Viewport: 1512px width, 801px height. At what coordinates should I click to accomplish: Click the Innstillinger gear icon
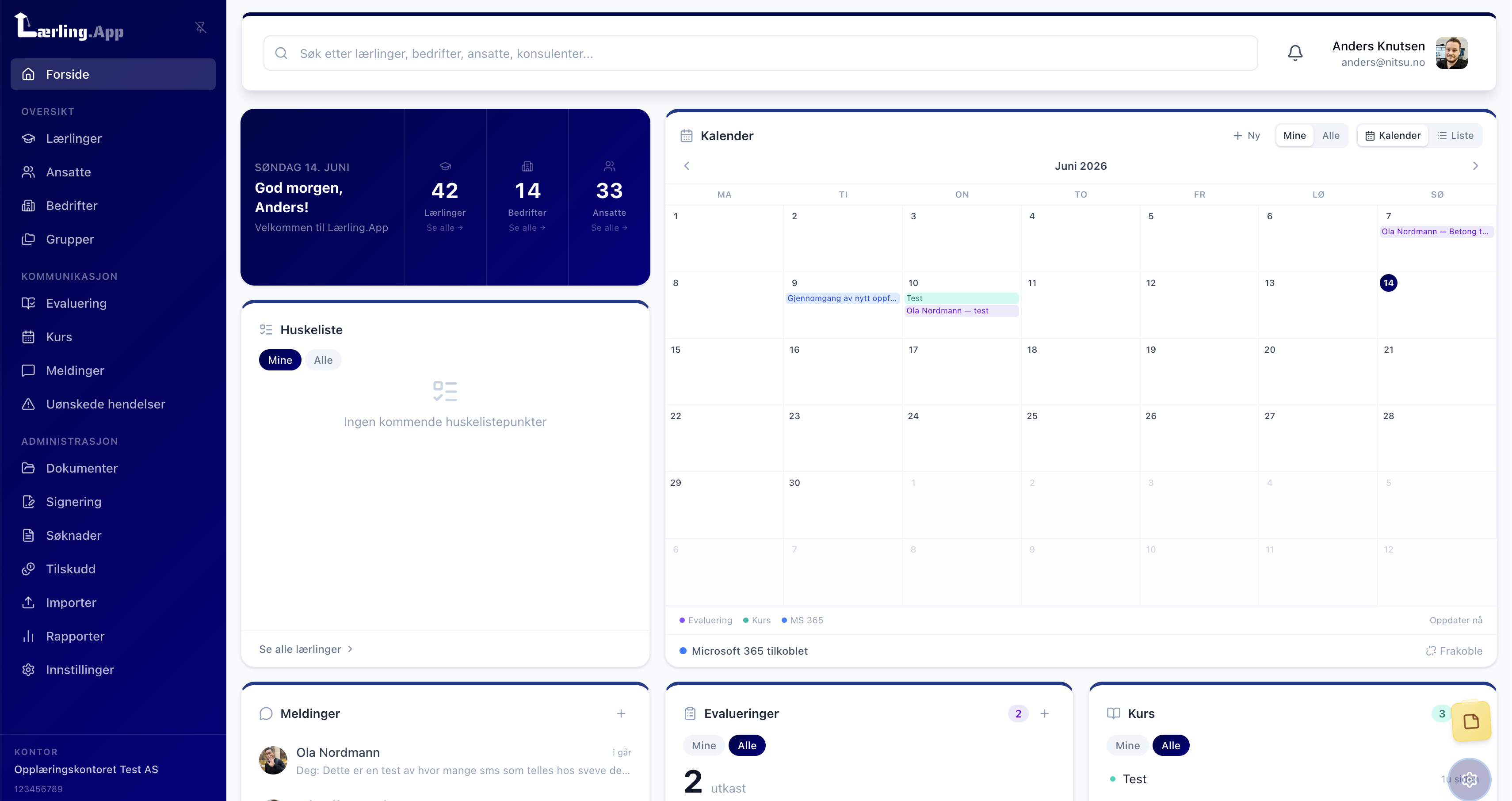pos(28,670)
